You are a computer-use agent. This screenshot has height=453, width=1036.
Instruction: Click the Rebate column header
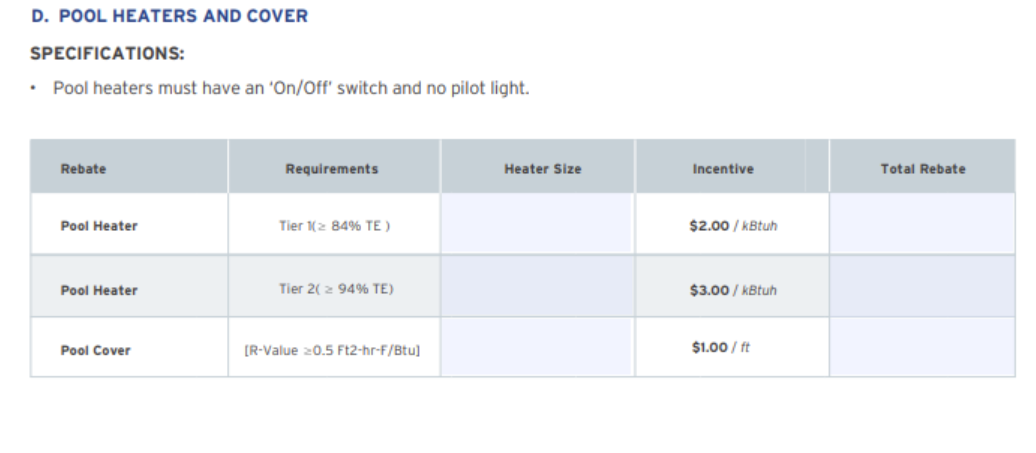[83, 169]
